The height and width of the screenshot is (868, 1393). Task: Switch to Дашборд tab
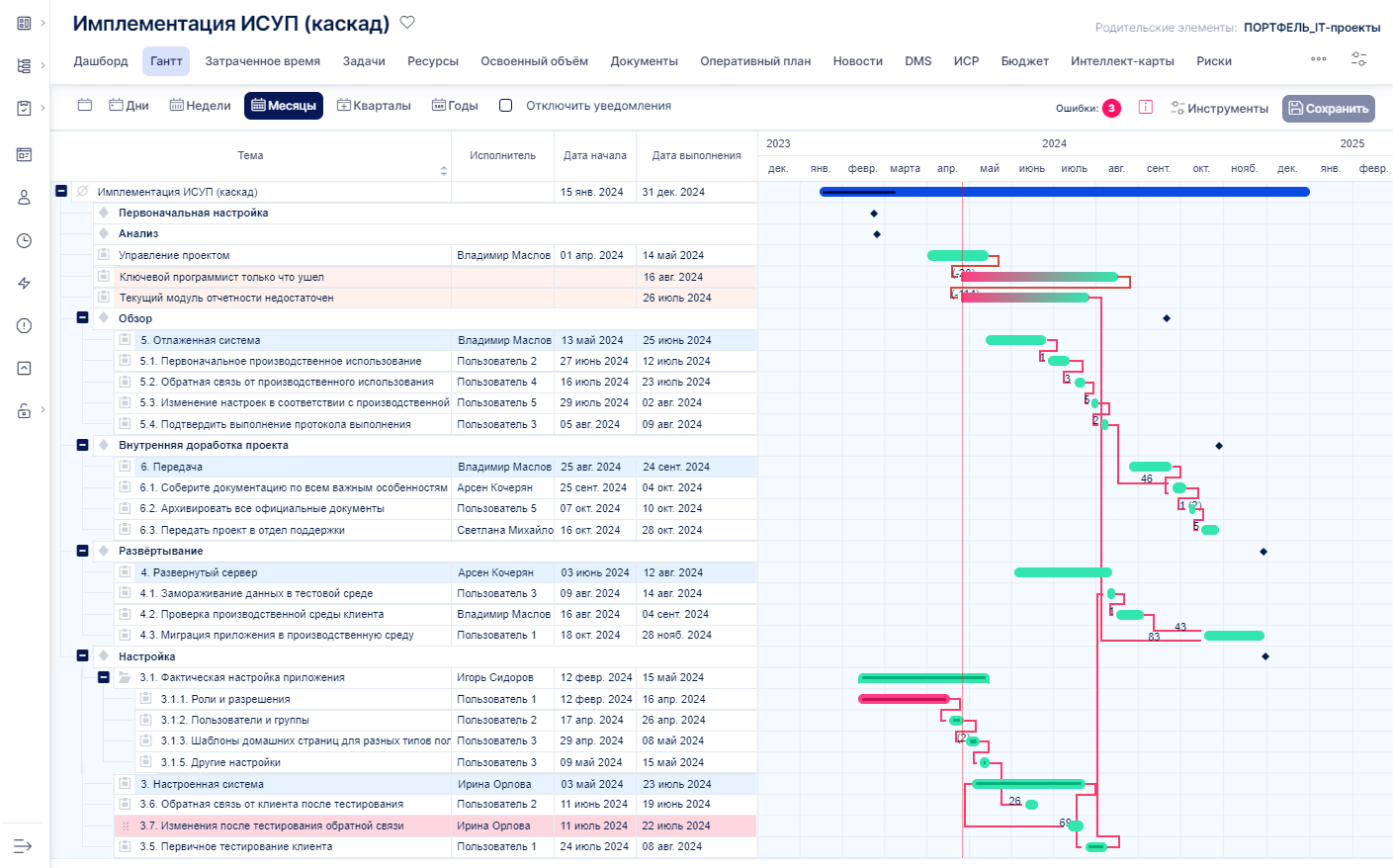[101, 61]
